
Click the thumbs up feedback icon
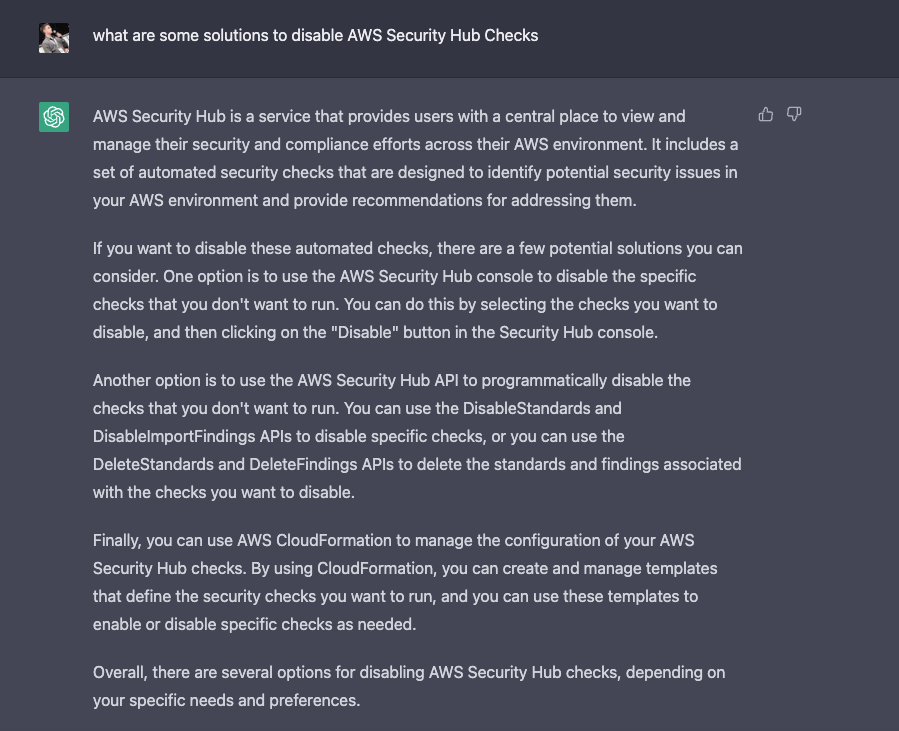(x=766, y=115)
